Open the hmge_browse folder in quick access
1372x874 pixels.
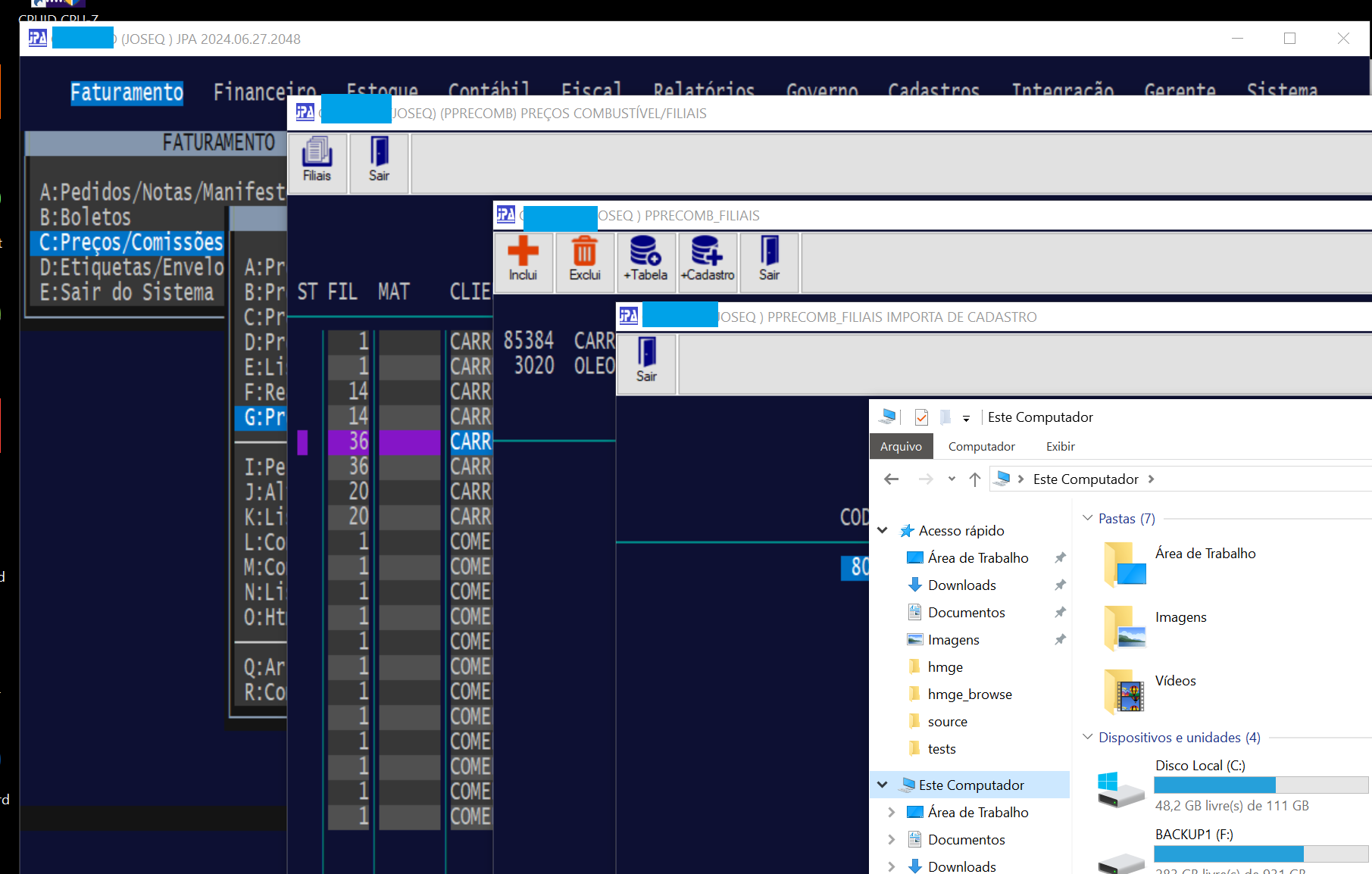pyautogui.click(x=969, y=695)
